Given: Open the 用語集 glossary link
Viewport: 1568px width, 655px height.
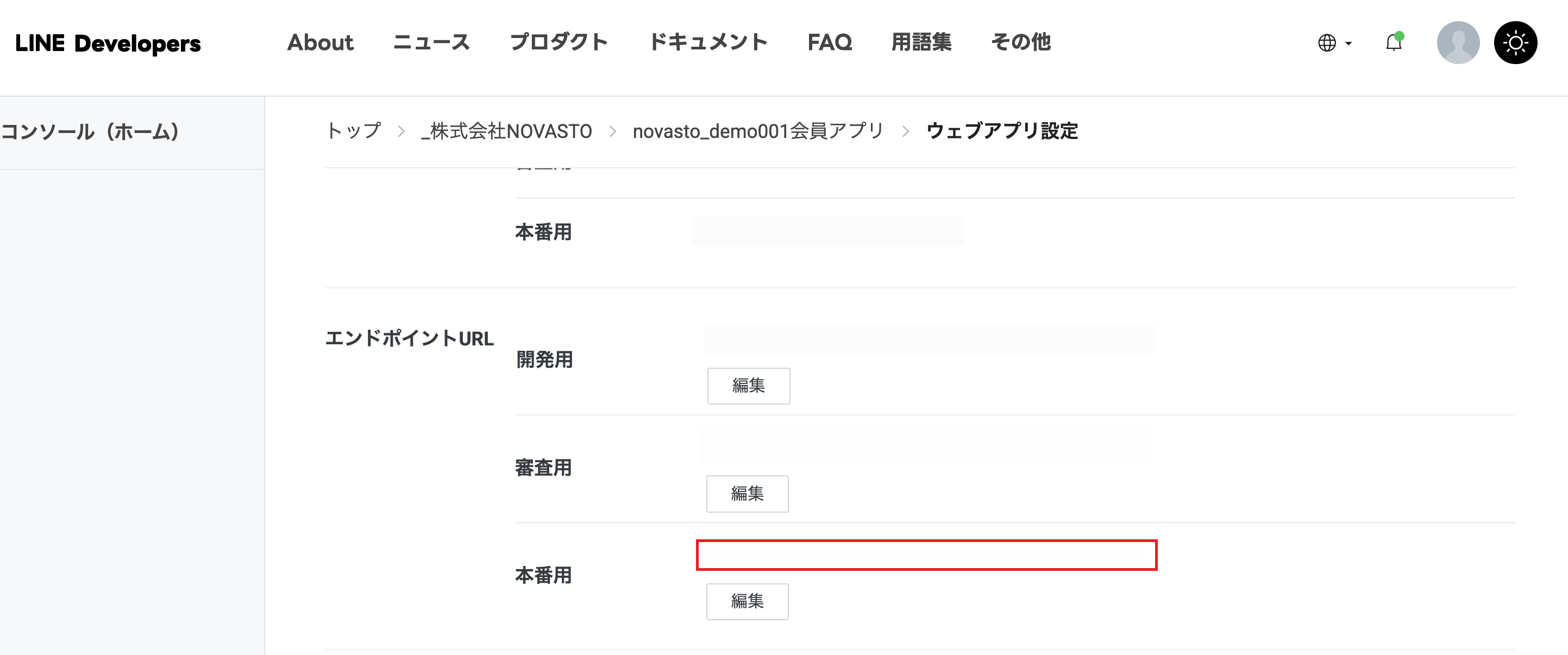Looking at the screenshot, I should 921,42.
